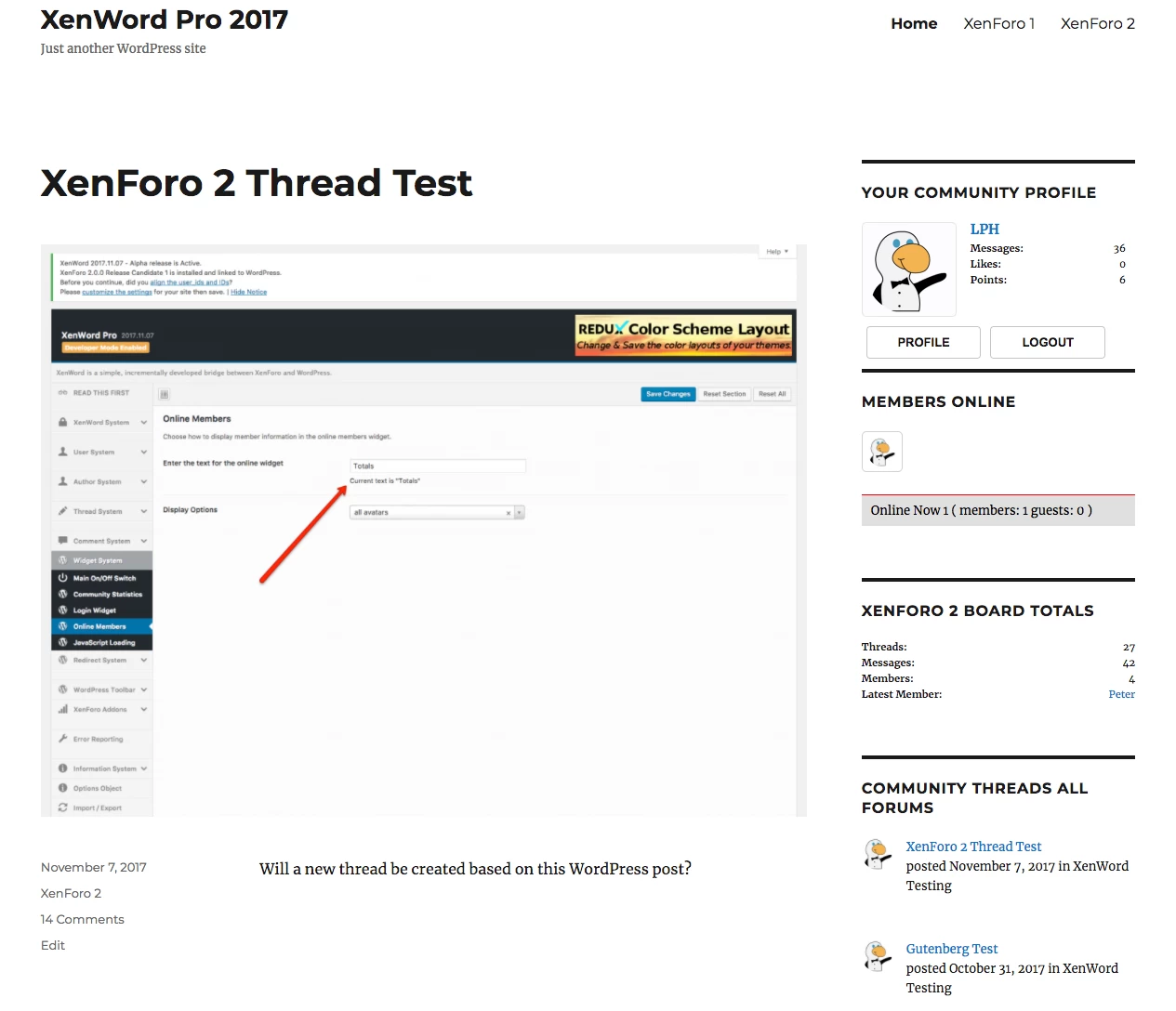Click the 'Your Community Profile' widget heading

pos(979,192)
